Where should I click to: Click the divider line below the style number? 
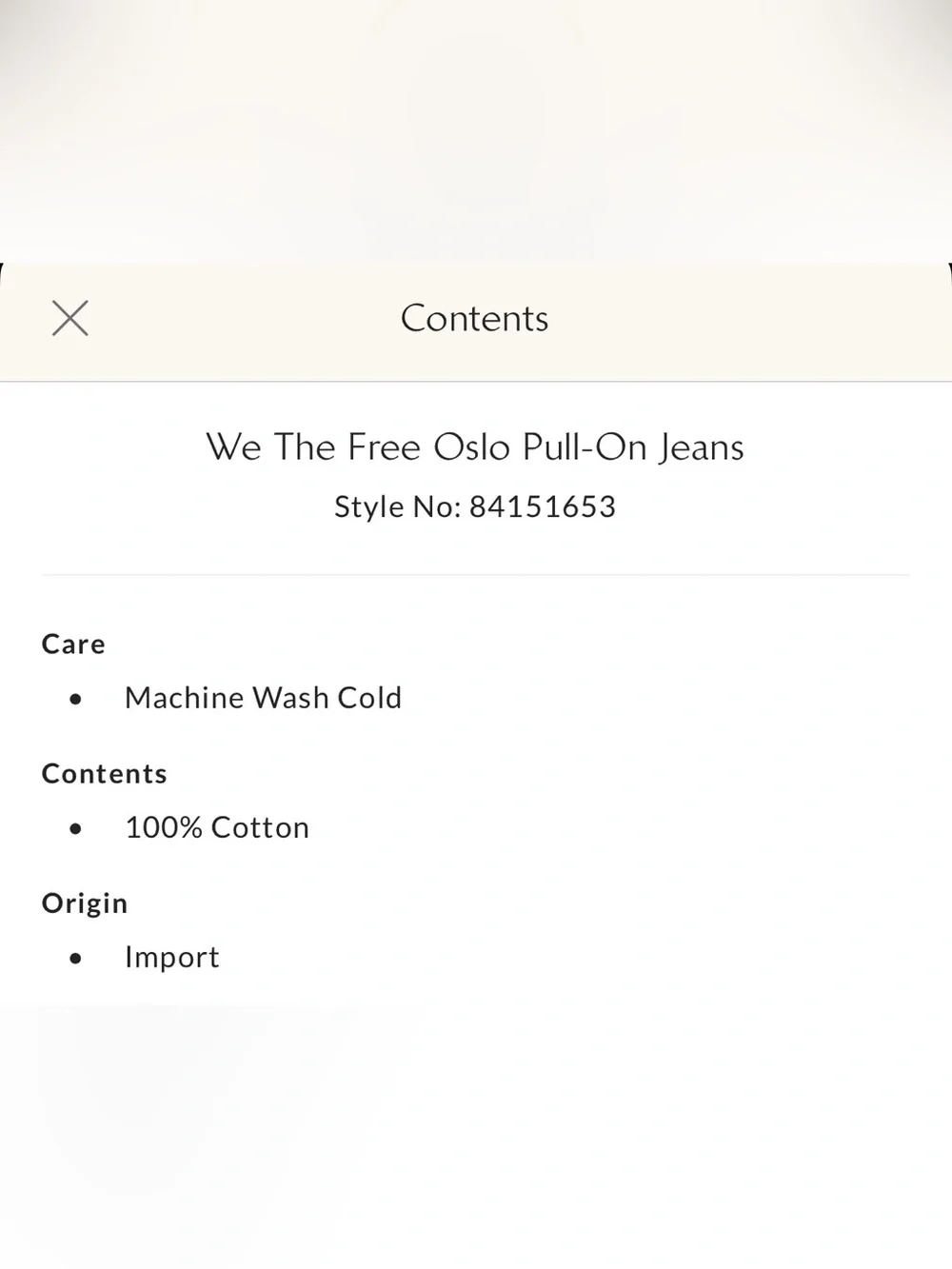476,575
